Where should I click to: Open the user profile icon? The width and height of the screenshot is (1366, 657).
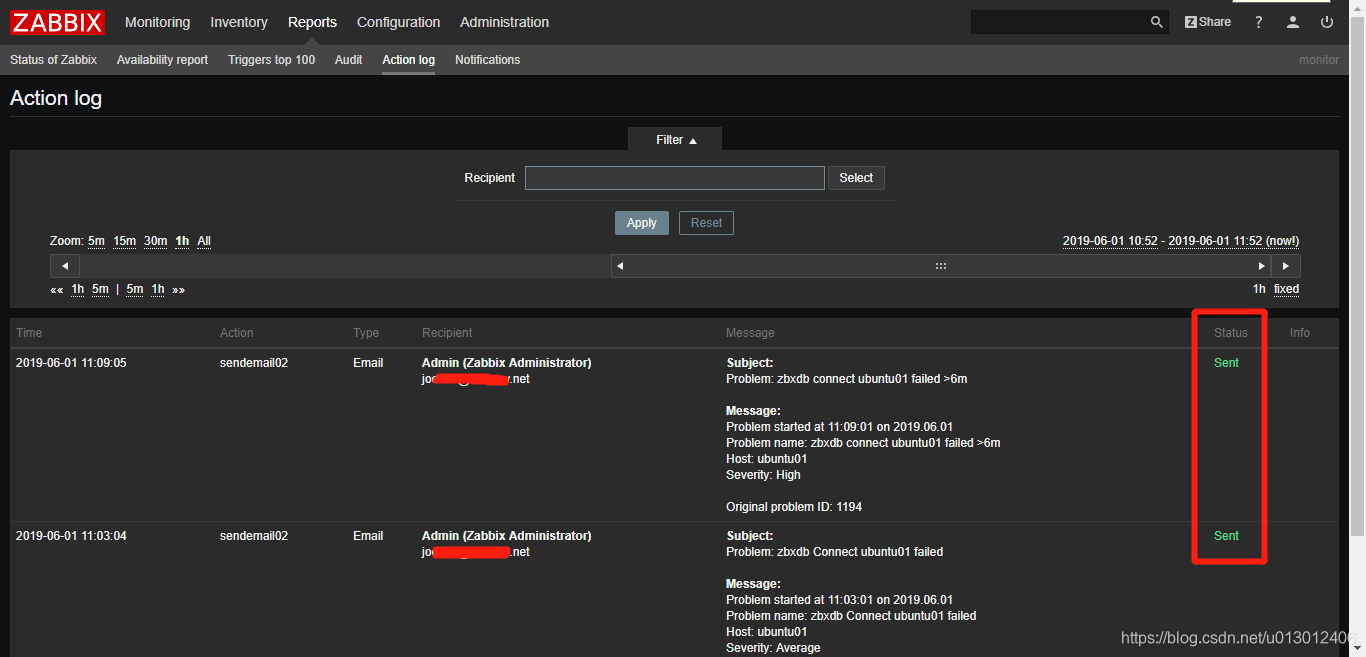tap(1293, 22)
